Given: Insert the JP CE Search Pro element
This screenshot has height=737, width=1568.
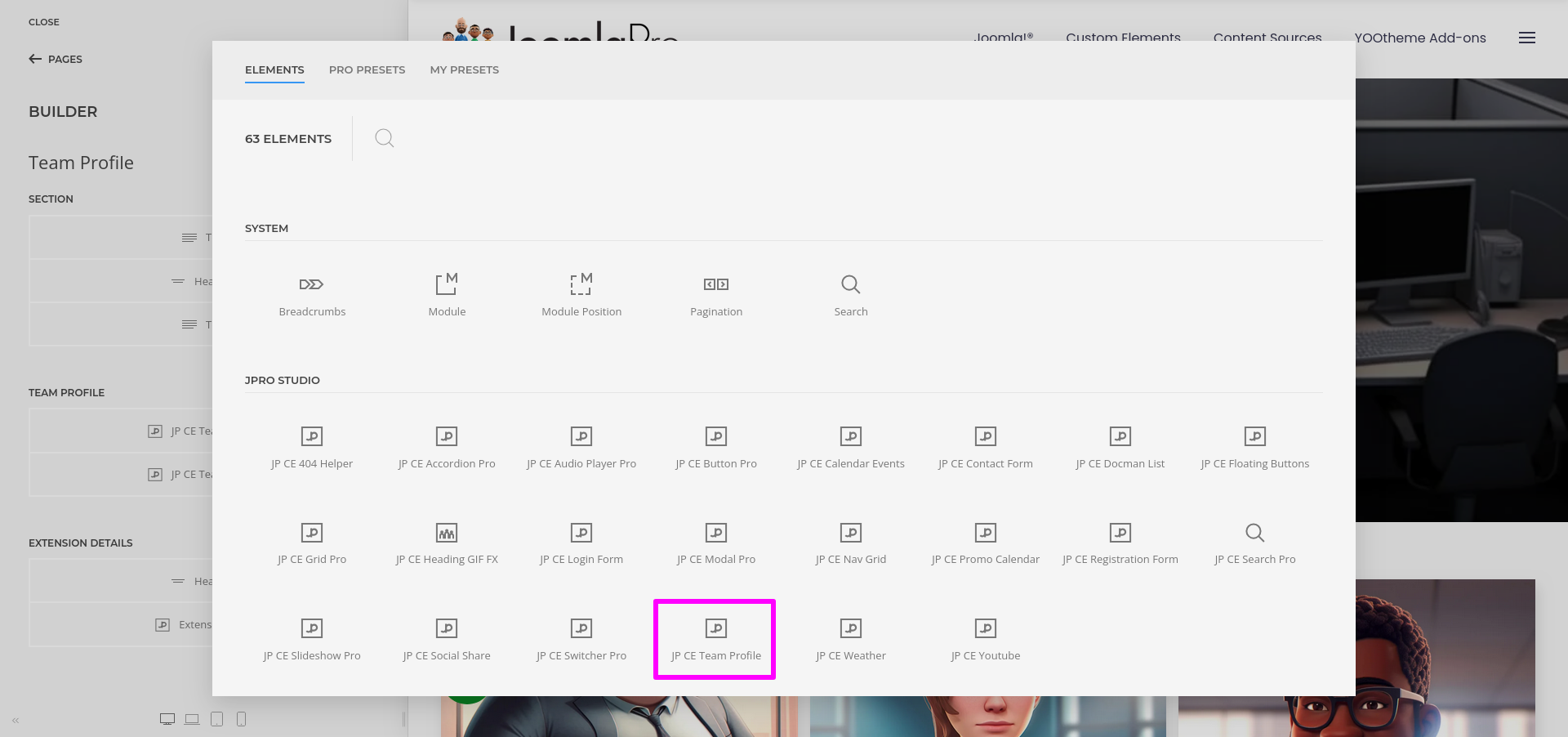Looking at the screenshot, I should click(1254, 544).
